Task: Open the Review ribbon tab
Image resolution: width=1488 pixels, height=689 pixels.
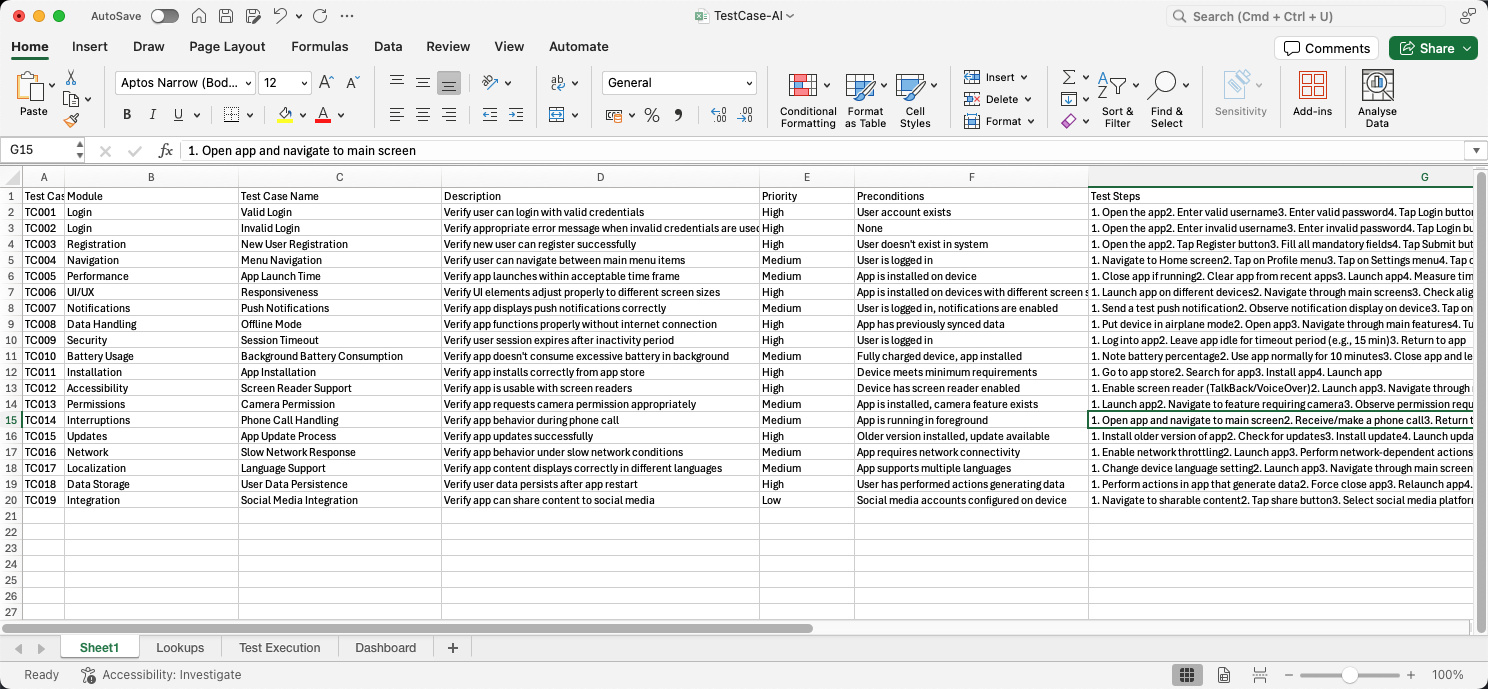Action: (448, 46)
